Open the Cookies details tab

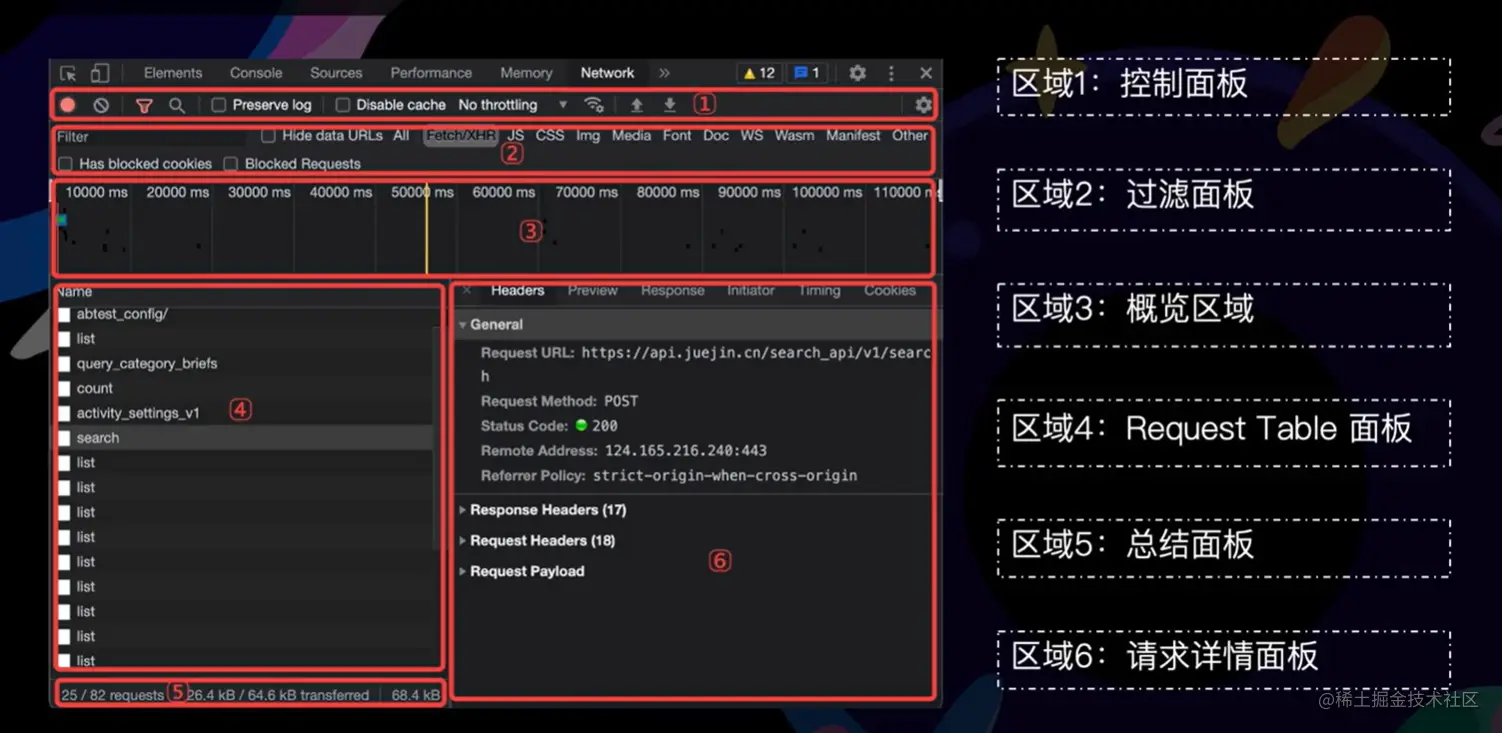click(890, 291)
